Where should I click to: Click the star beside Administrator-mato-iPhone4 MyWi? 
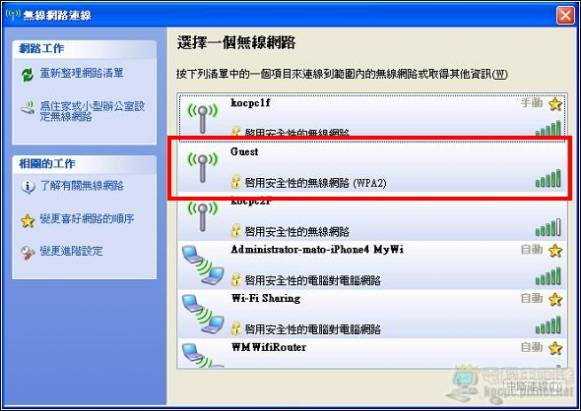(x=555, y=251)
